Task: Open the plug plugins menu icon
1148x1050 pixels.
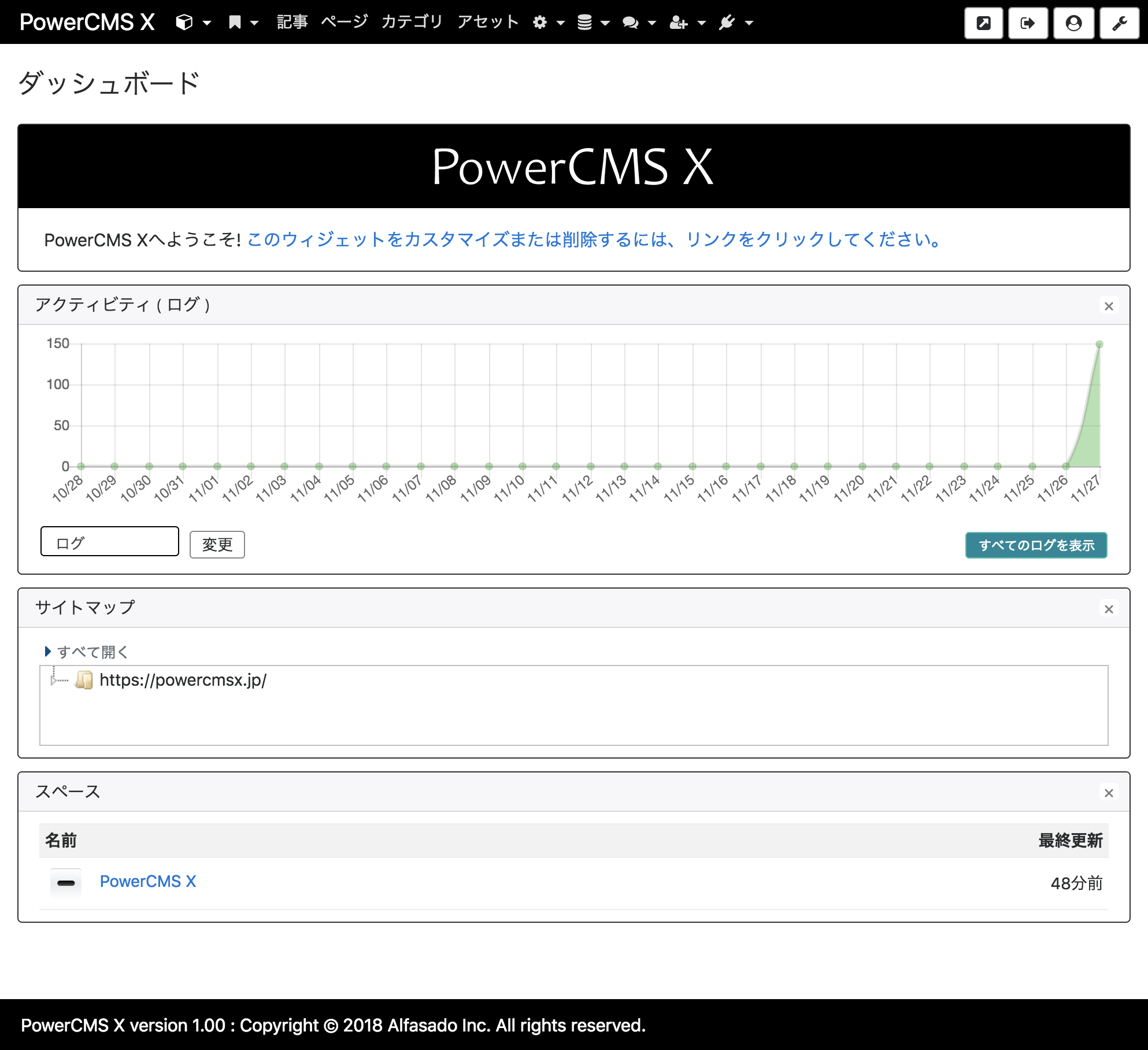Action: 736,23
